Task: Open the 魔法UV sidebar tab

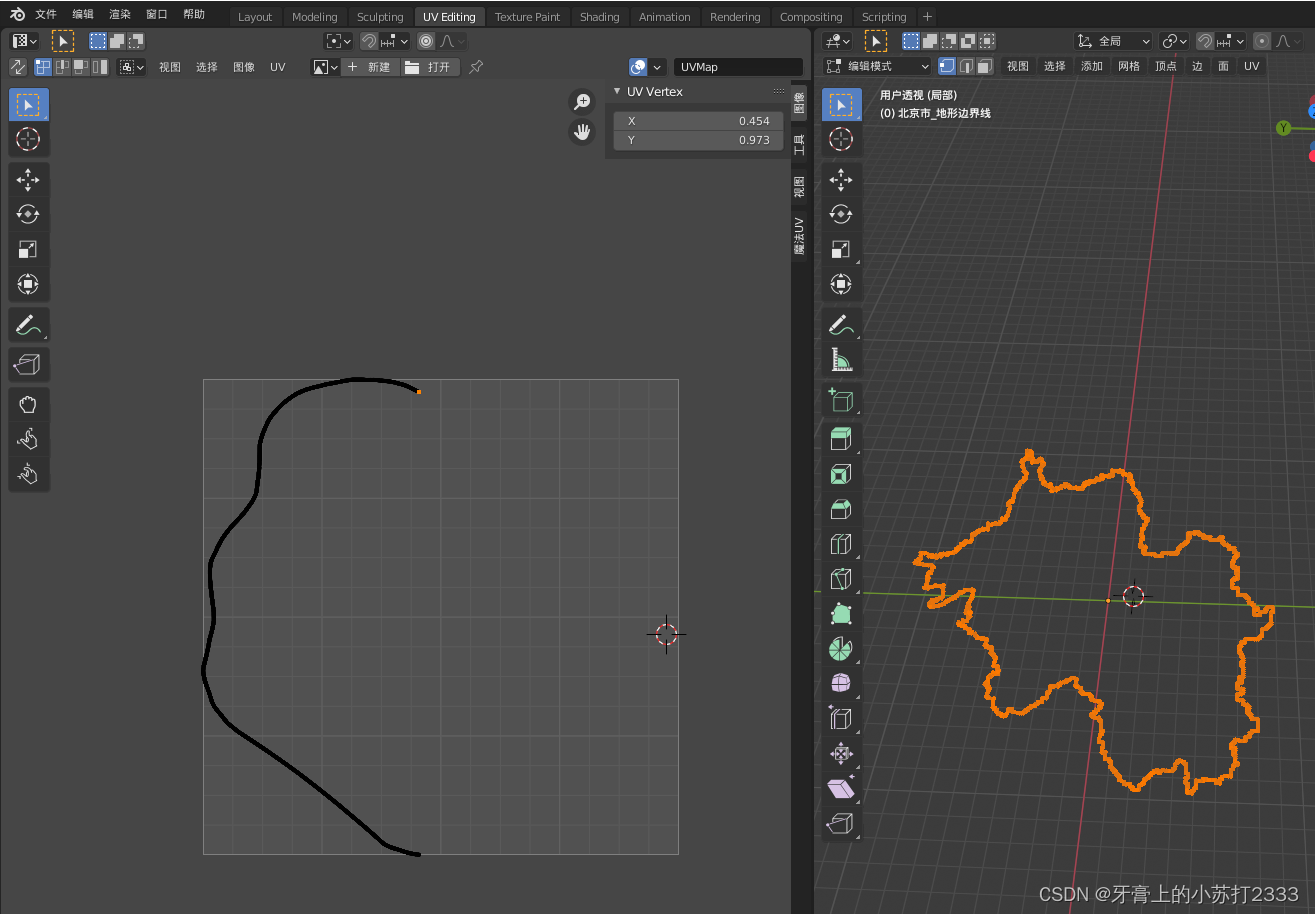Action: [799, 236]
